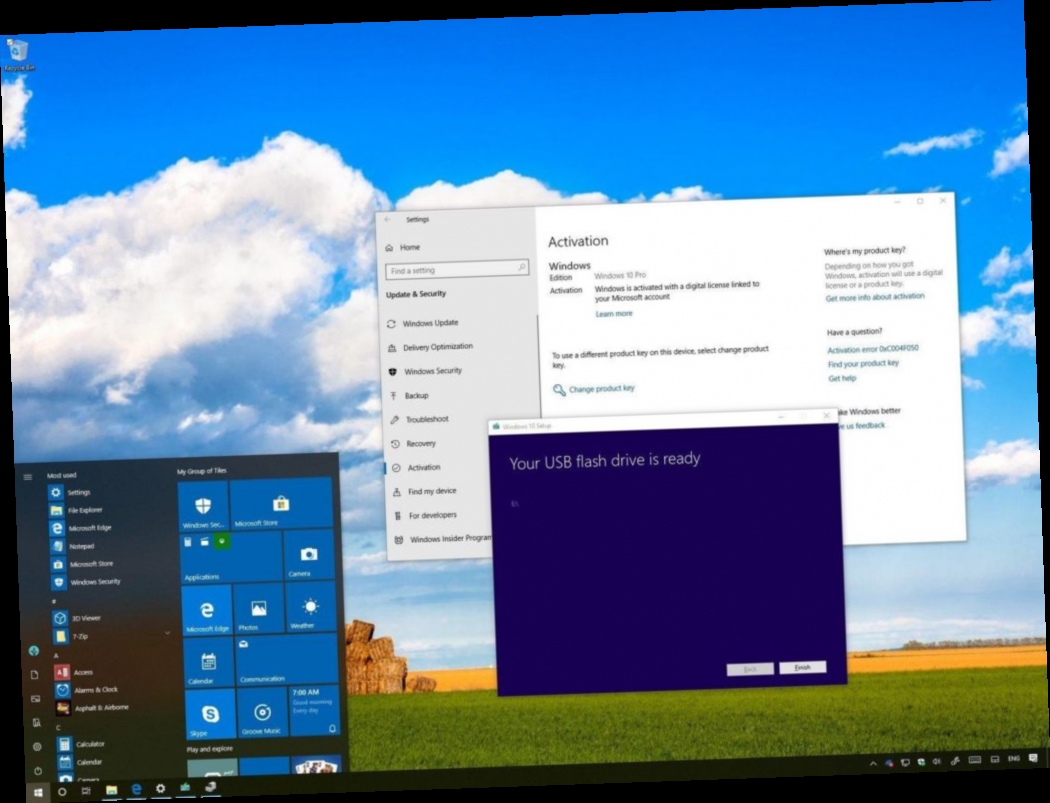Show hidden icons in the system tray
Viewport: 1050px width, 803px height.
873,763
